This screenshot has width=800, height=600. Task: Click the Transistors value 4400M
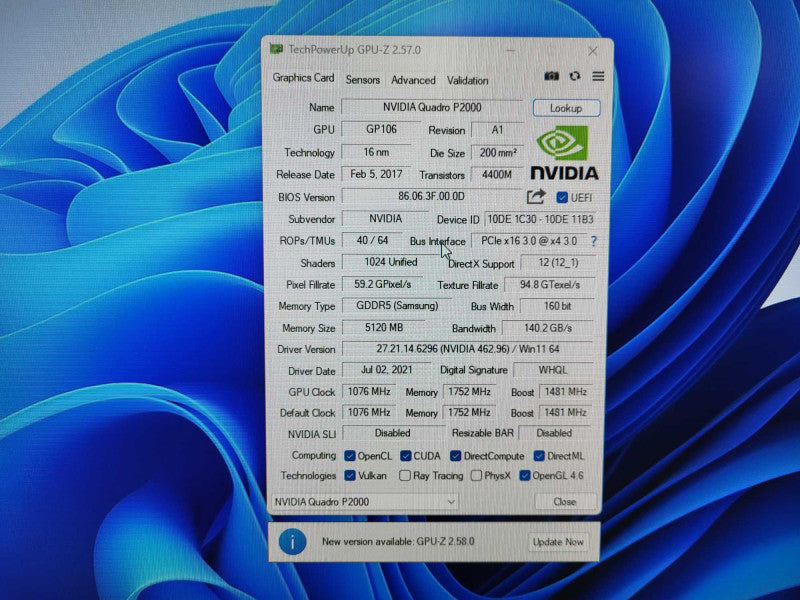(x=496, y=174)
